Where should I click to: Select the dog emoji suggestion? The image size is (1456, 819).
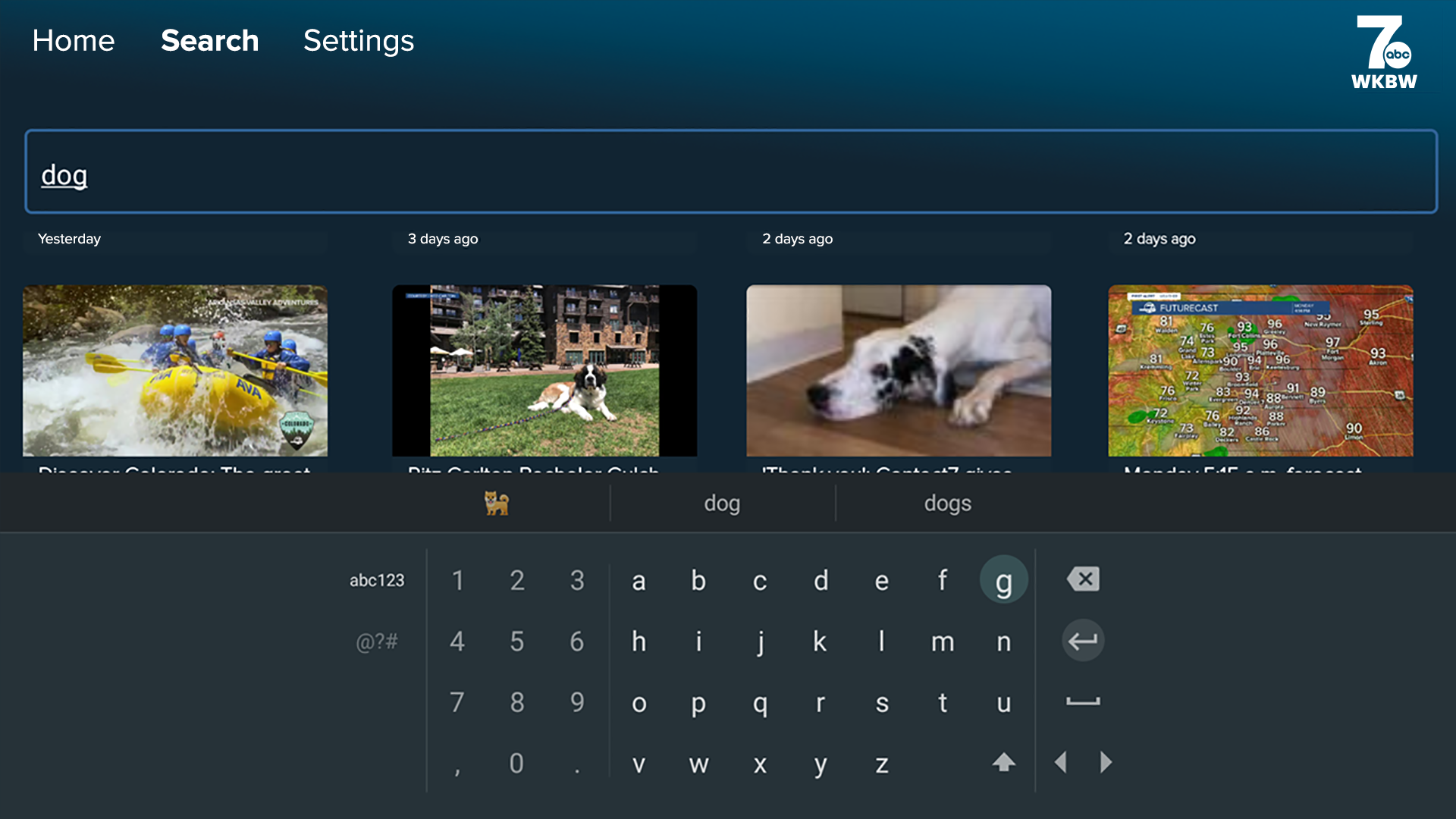click(x=497, y=503)
